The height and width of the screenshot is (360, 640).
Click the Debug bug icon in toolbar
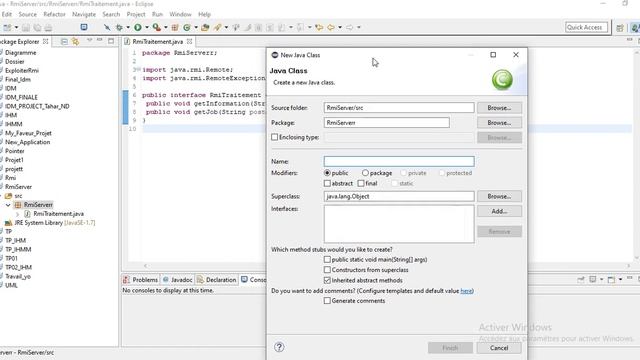119,27
